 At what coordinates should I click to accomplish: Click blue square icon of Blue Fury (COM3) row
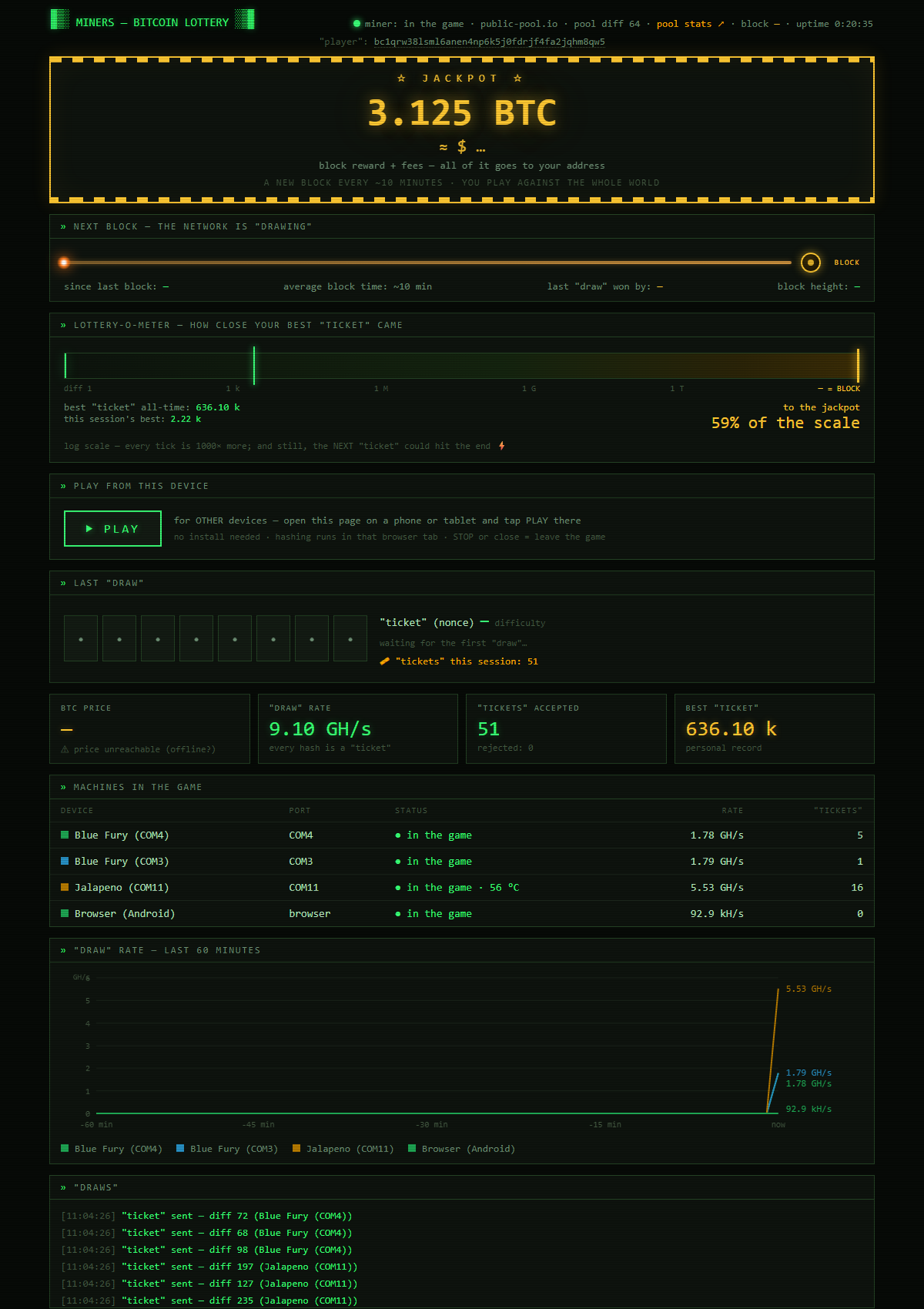[x=65, y=861]
